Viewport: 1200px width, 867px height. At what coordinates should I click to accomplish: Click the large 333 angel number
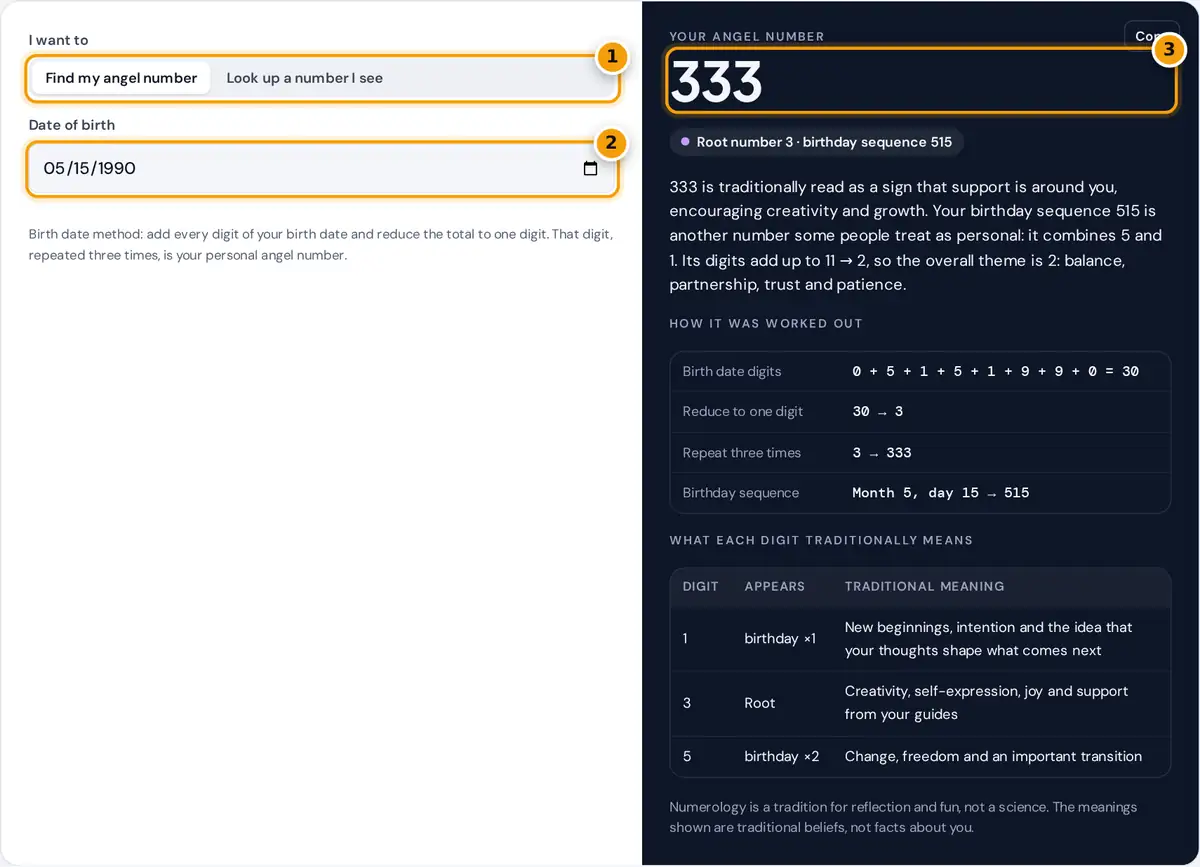716,82
